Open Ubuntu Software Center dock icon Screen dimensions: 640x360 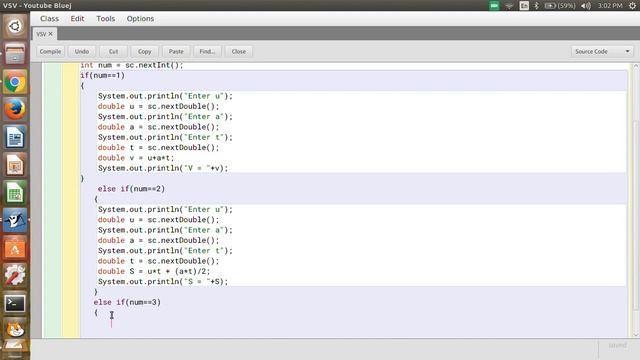[15, 248]
